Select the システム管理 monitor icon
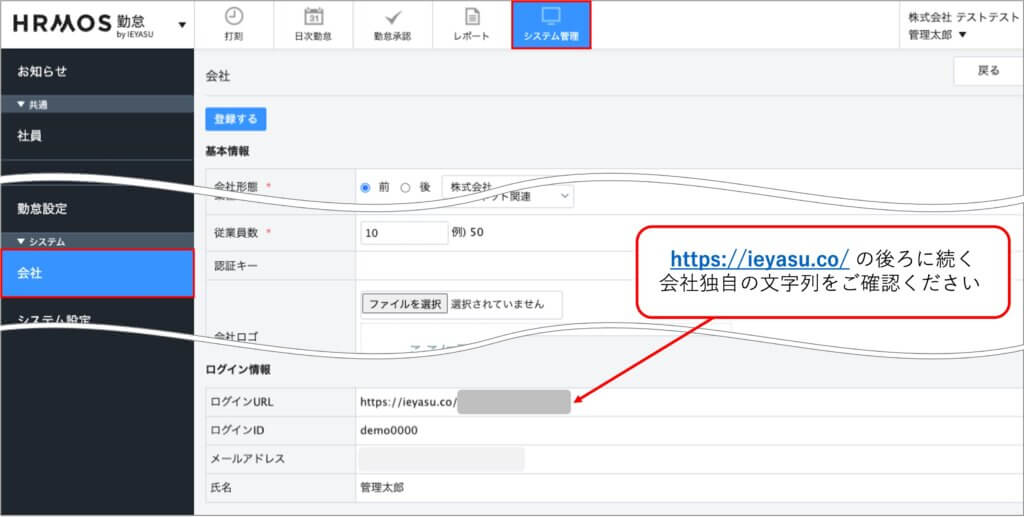Screen dimensions: 1024x517 [551, 17]
